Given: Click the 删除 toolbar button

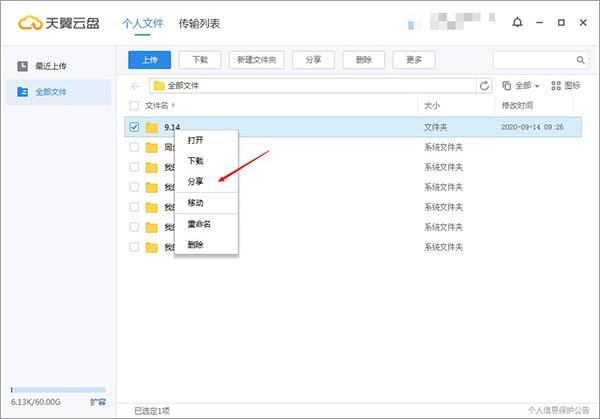Looking at the screenshot, I should 364,60.
